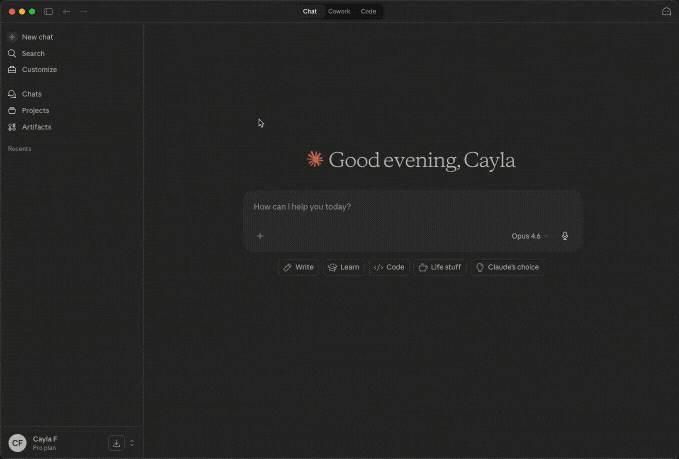Switch to the Code tab
Screen dimensions: 679x459
tap(368, 11)
